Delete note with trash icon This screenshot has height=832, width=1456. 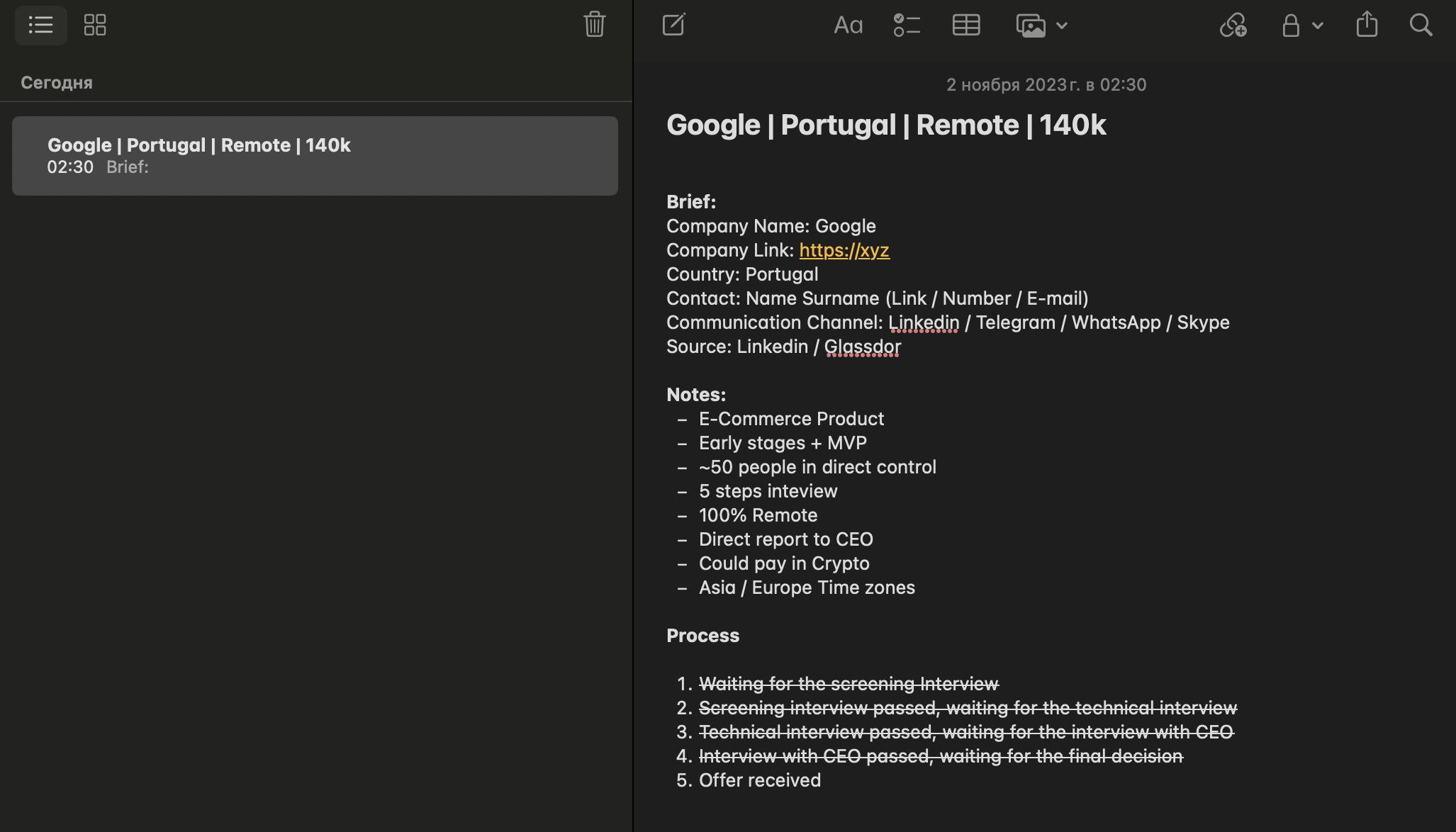tap(594, 25)
